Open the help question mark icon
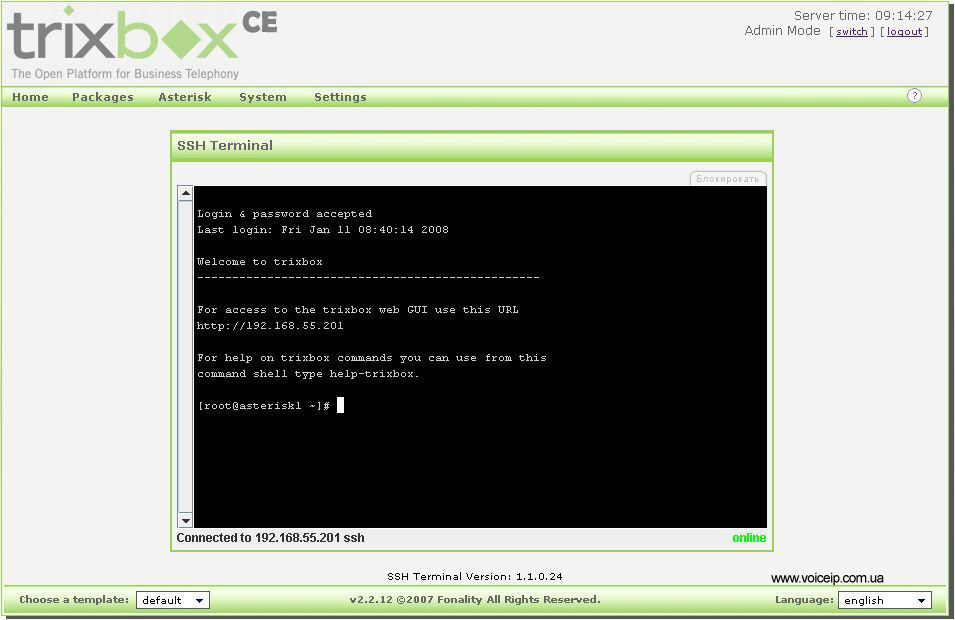955x620 pixels. (x=914, y=96)
